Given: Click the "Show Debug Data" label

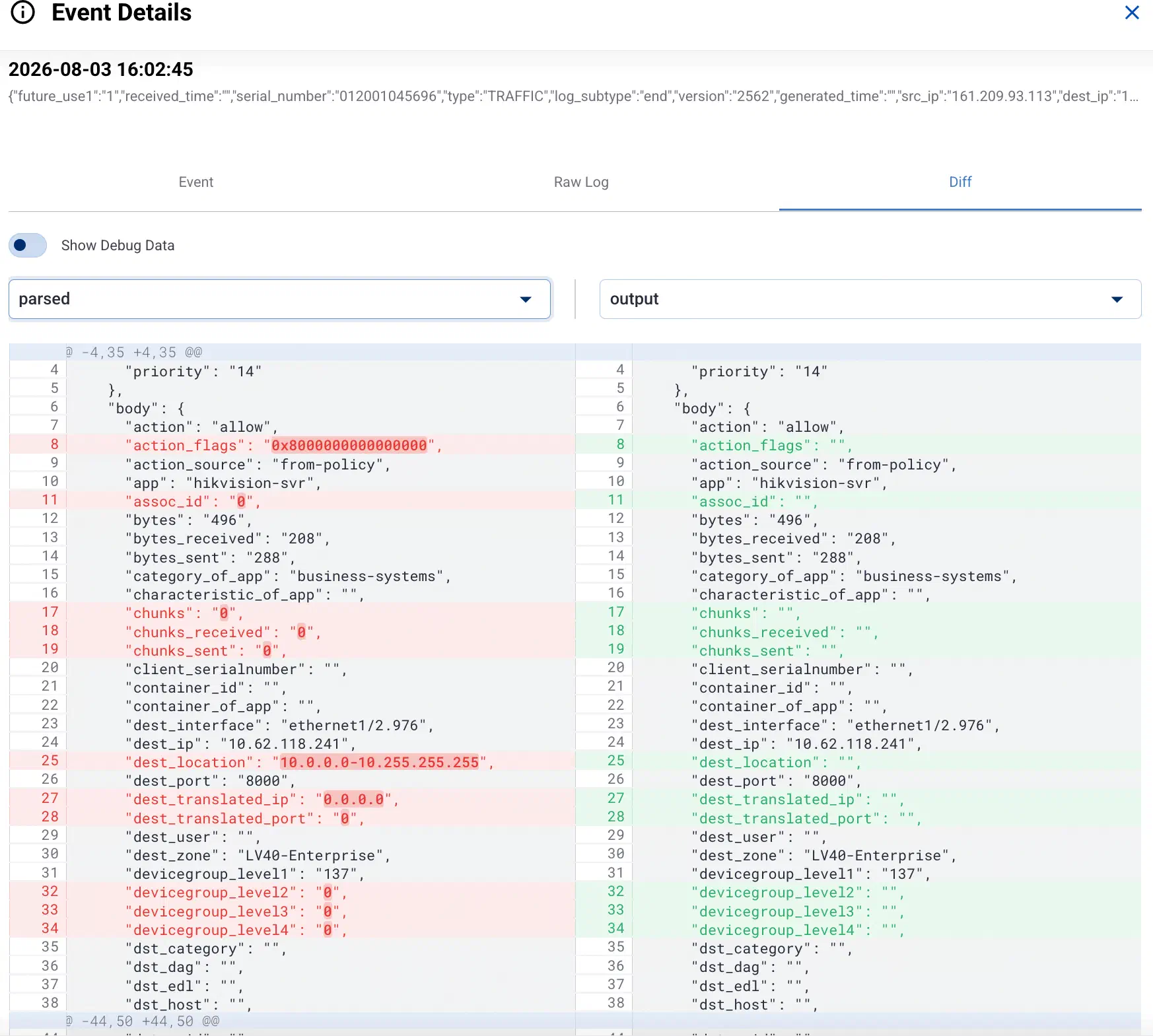Looking at the screenshot, I should [118, 245].
